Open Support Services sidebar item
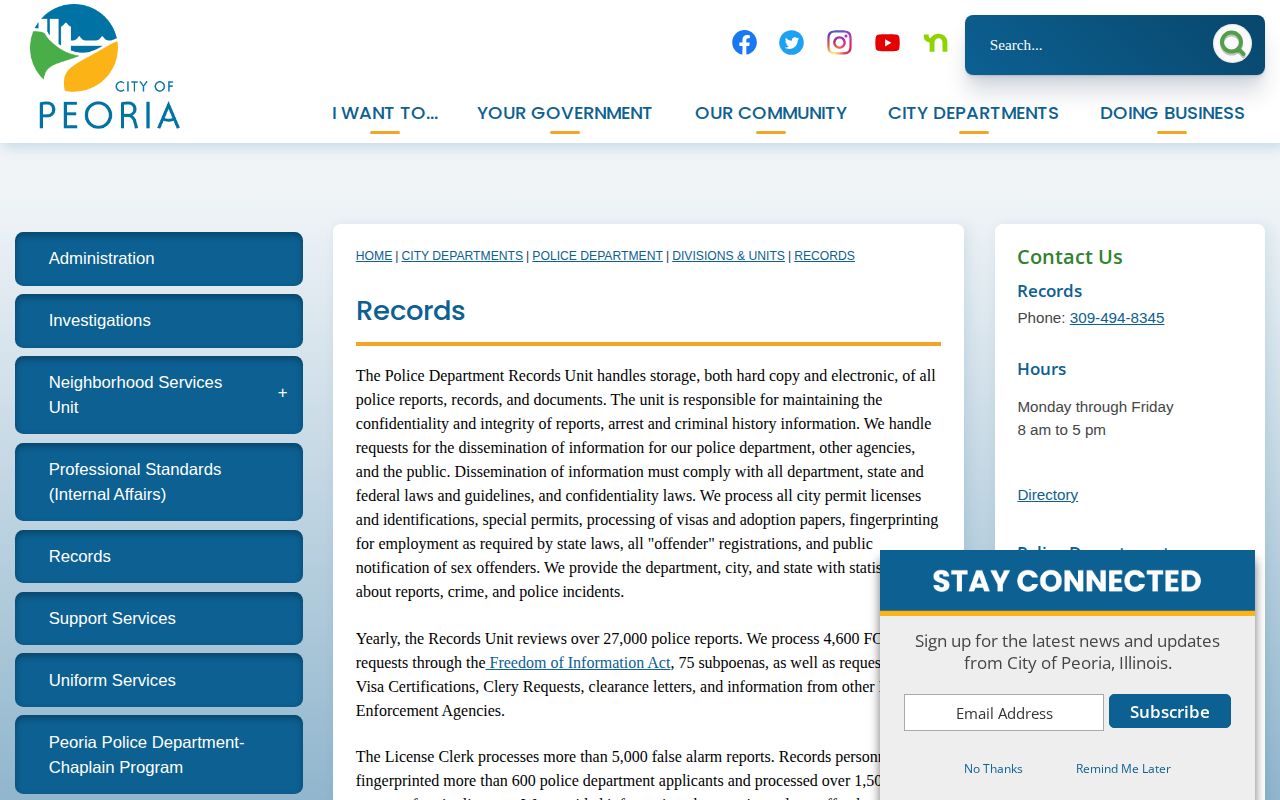Image resolution: width=1280 pixels, height=800 pixels. click(159, 618)
